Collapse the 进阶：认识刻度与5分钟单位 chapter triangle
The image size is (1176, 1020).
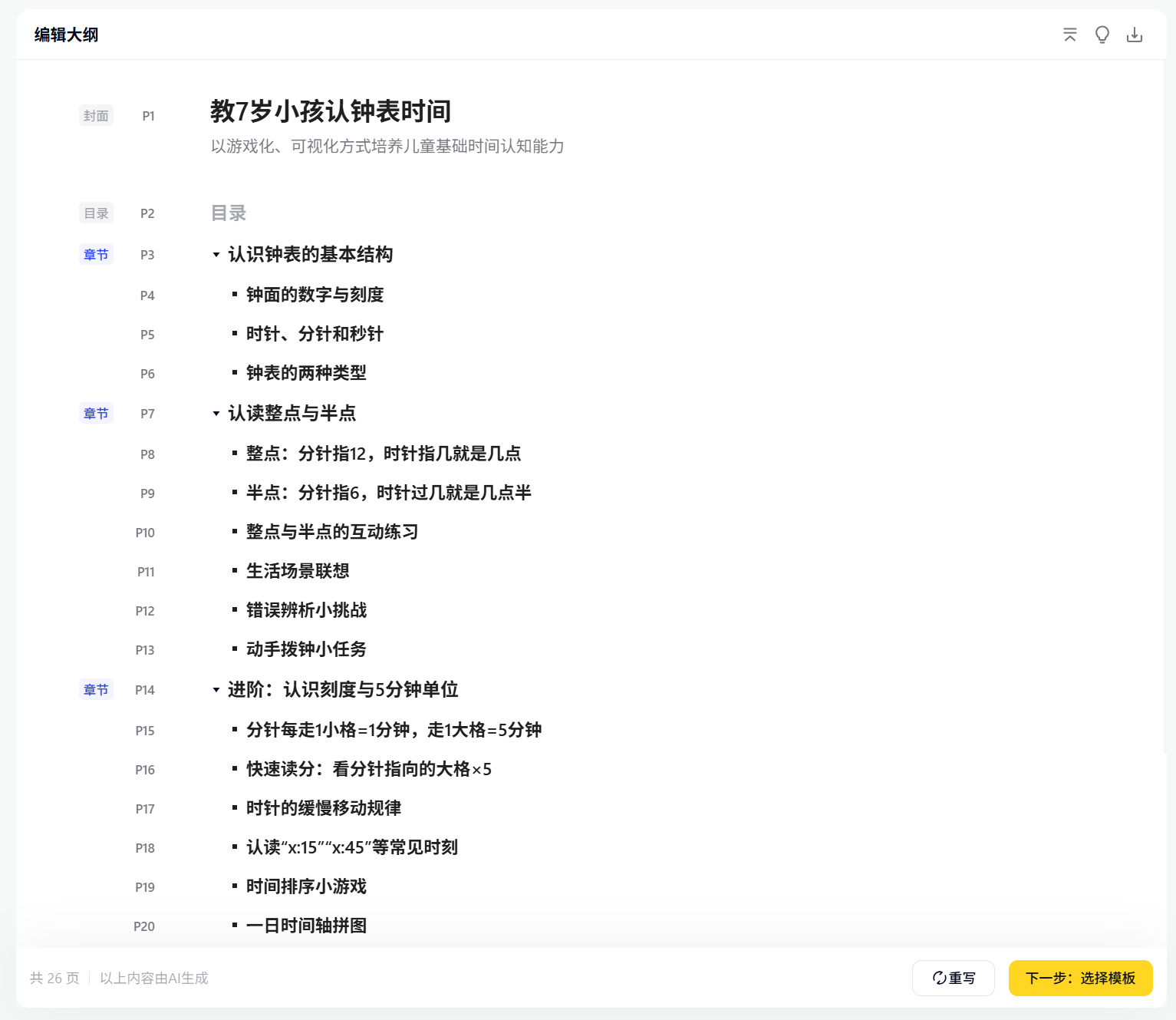[x=216, y=689]
